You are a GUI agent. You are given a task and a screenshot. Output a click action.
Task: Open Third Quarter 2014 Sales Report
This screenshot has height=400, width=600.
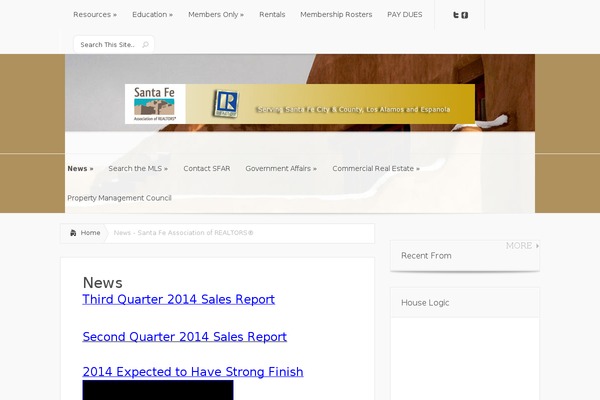179,299
